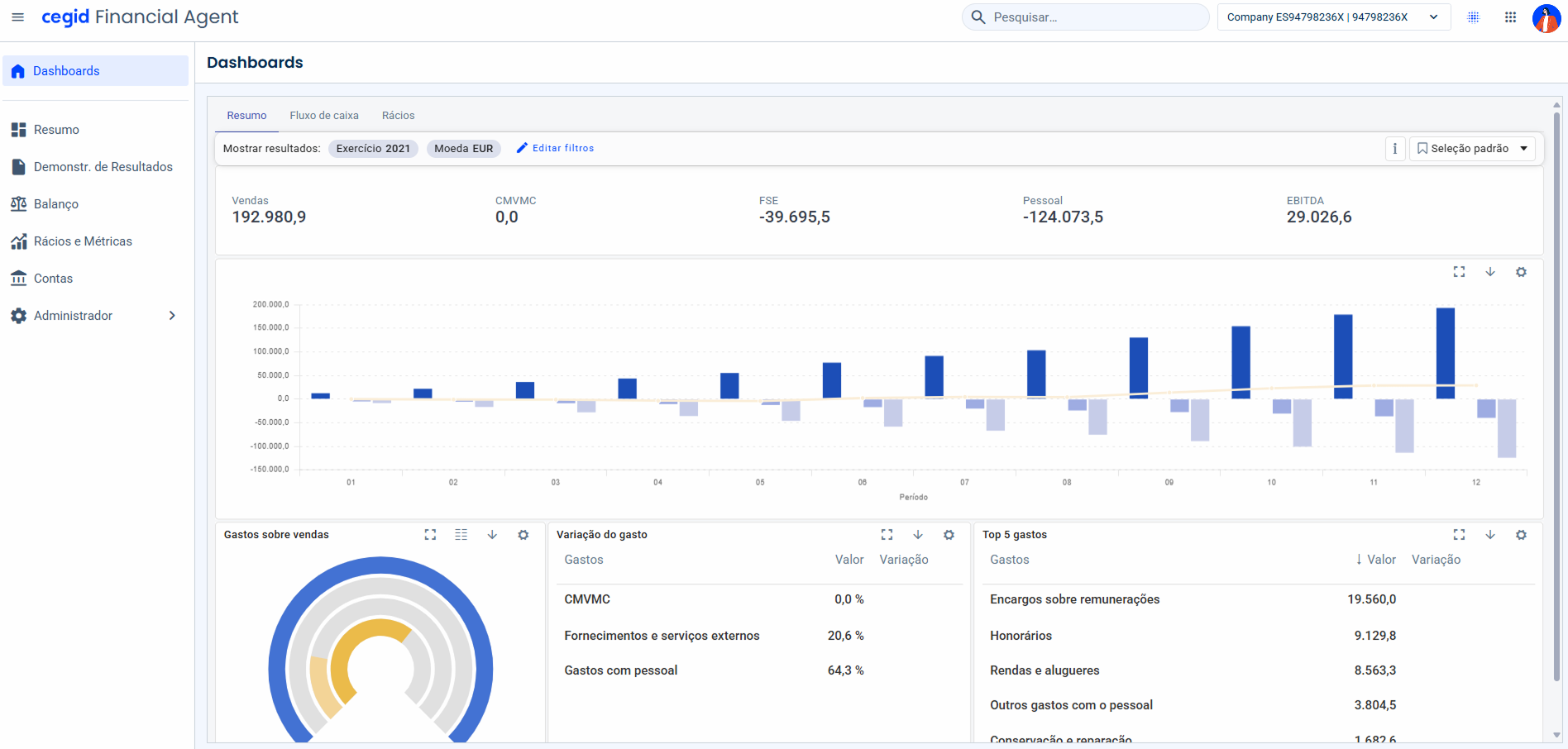Switch to the Fluxo de caixa tab

click(x=324, y=116)
